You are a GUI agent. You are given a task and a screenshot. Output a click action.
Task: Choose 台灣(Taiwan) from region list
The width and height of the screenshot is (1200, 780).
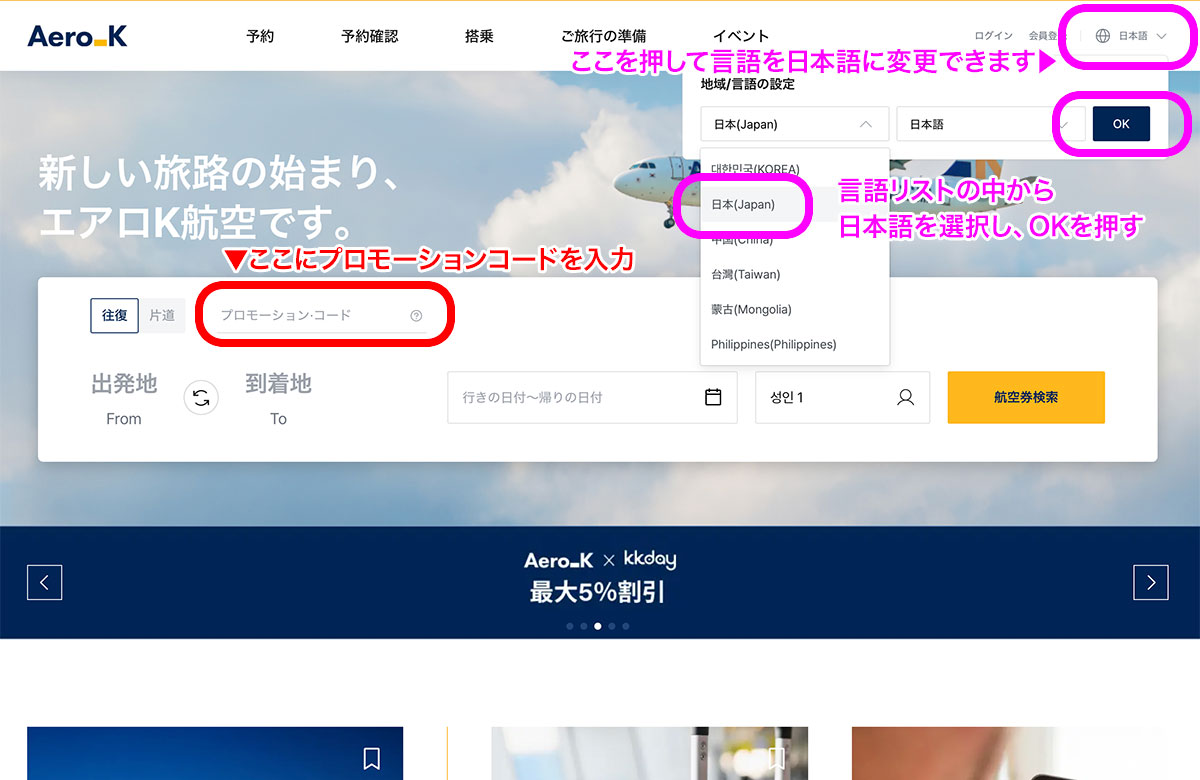tap(745, 274)
